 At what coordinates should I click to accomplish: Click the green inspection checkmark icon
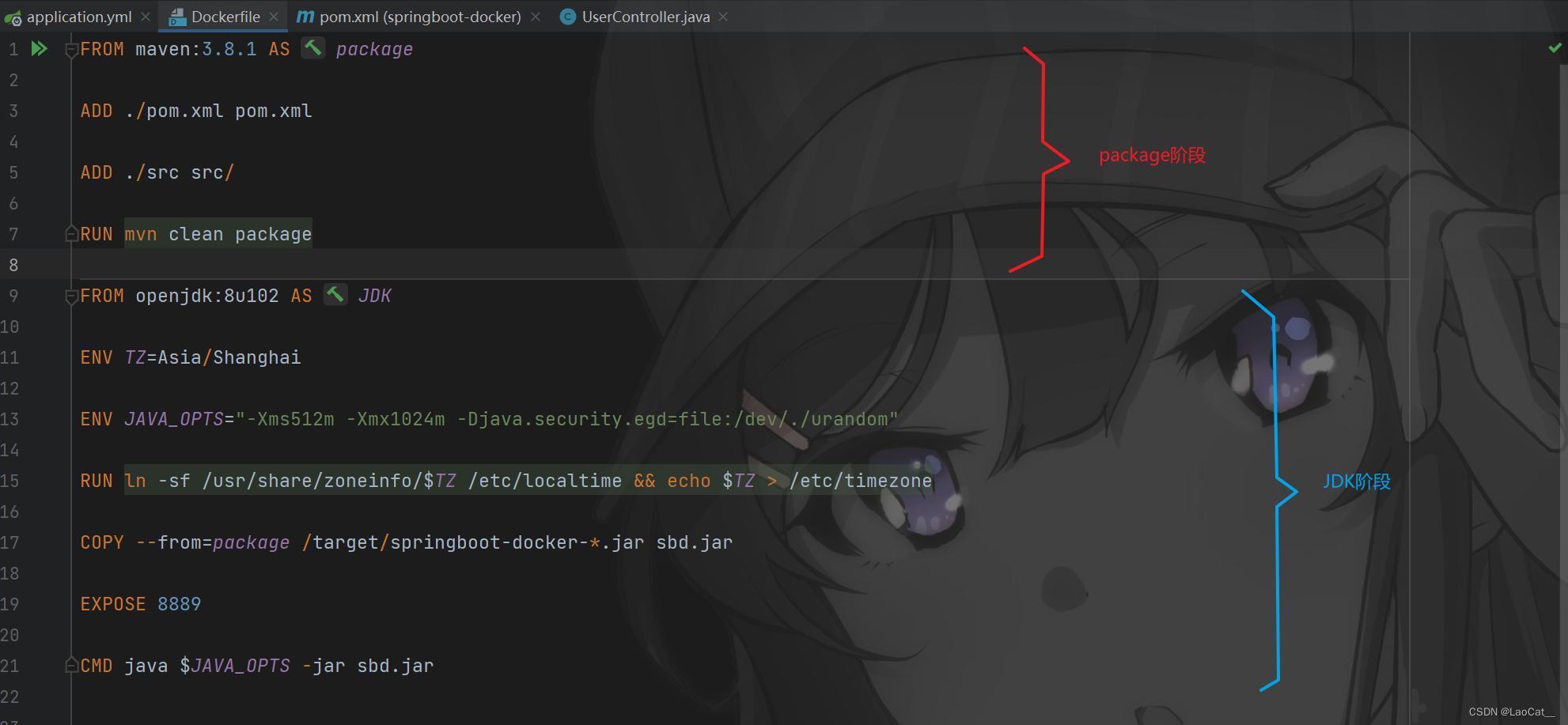(x=1555, y=48)
